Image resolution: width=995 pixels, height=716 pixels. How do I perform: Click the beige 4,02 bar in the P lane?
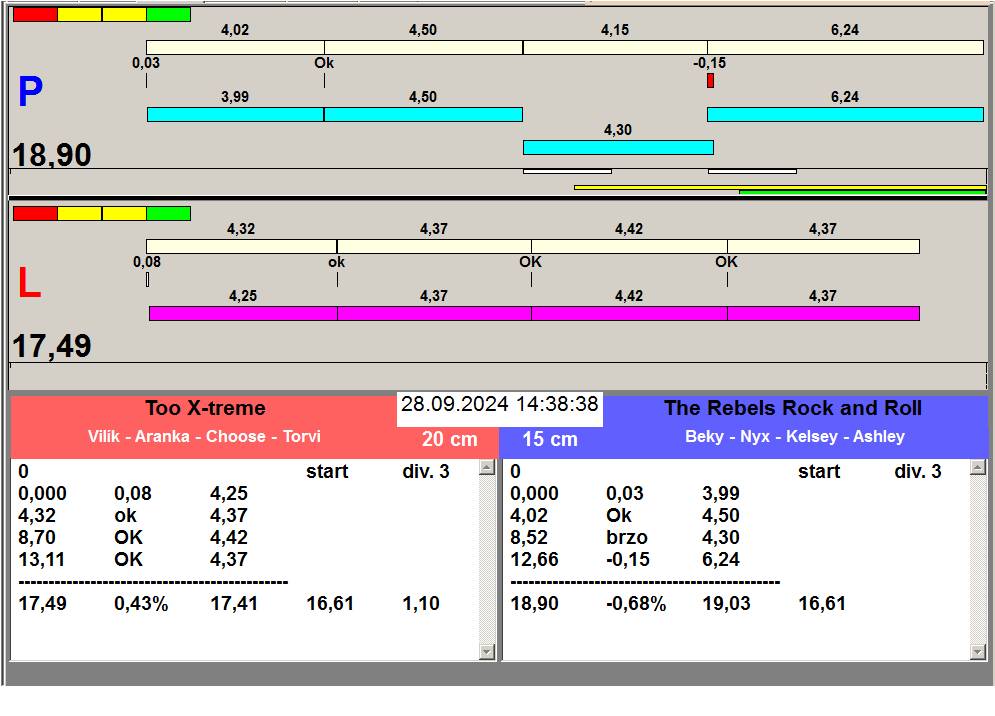235,48
